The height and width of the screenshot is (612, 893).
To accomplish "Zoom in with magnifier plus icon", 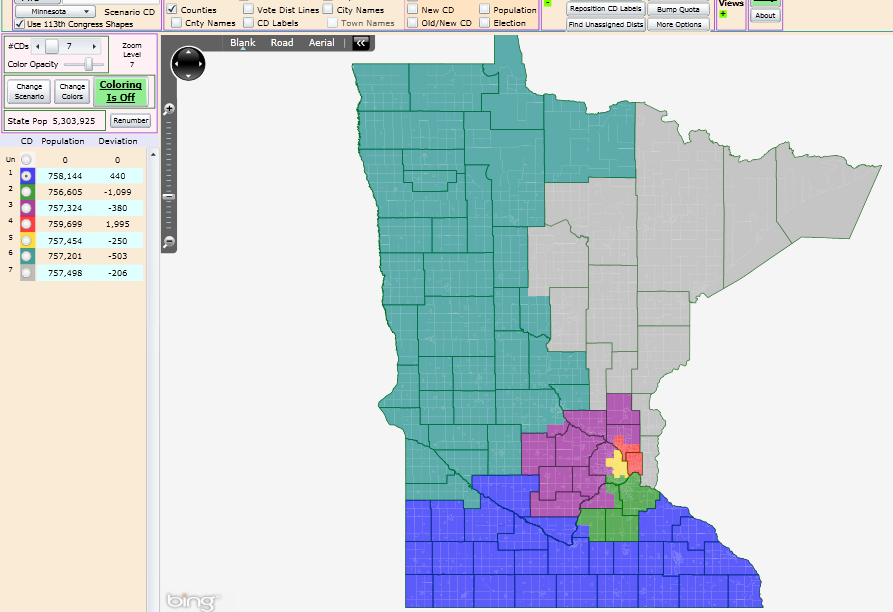I will (x=169, y=109).
